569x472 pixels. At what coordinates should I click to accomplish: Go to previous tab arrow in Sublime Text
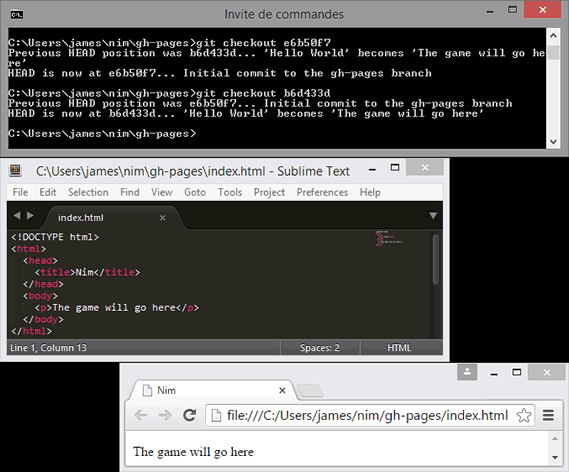[x=17, y=216]
